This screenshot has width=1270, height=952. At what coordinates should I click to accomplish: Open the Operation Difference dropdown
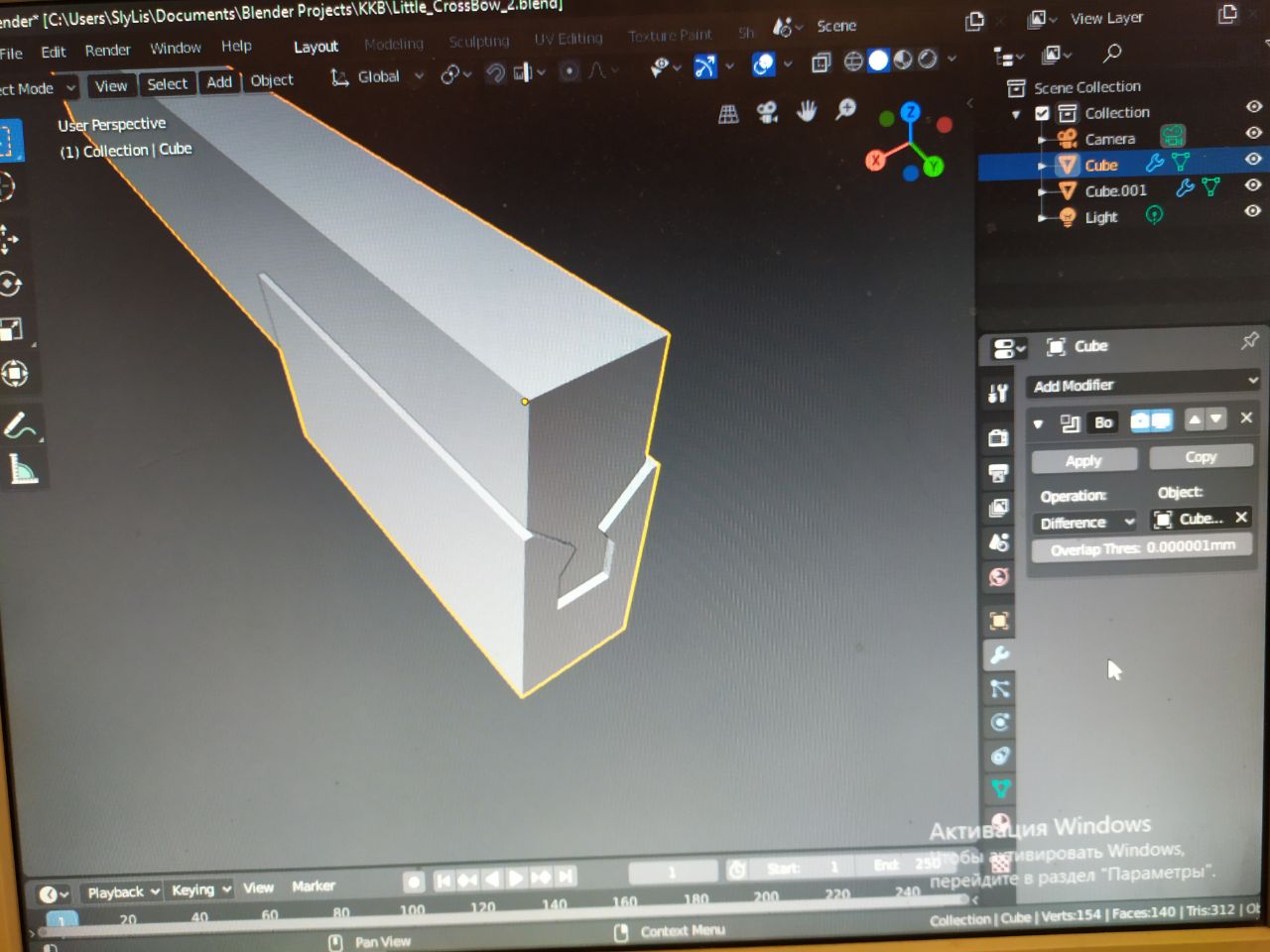pos(1085,522)
